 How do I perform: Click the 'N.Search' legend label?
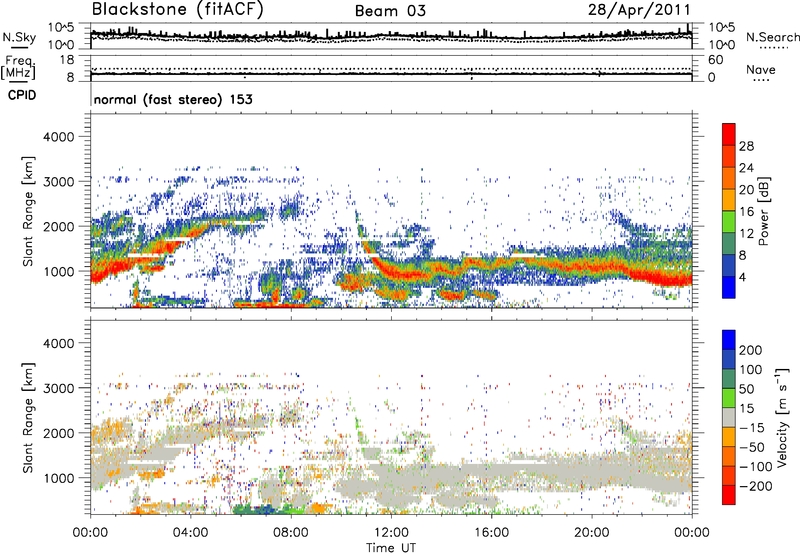(772, 37)
